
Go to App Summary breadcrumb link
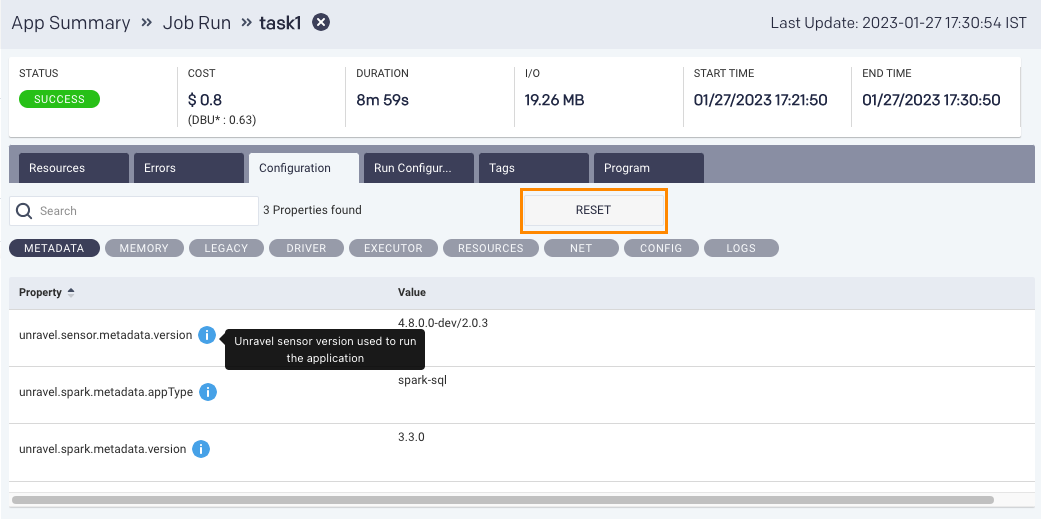[x=71, y=22]
